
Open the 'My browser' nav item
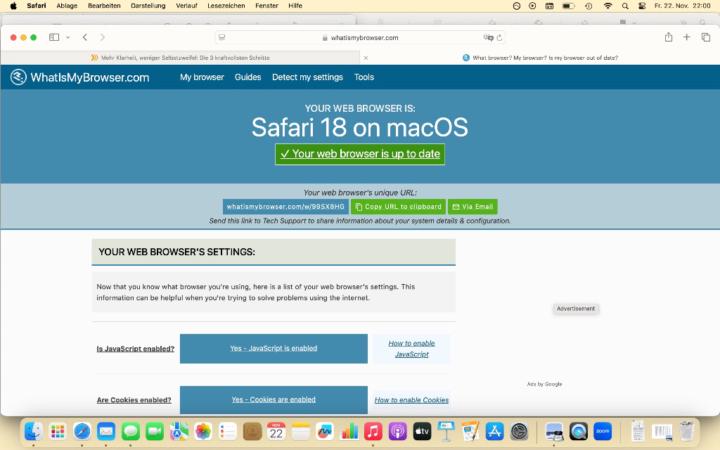click(202, 77)
